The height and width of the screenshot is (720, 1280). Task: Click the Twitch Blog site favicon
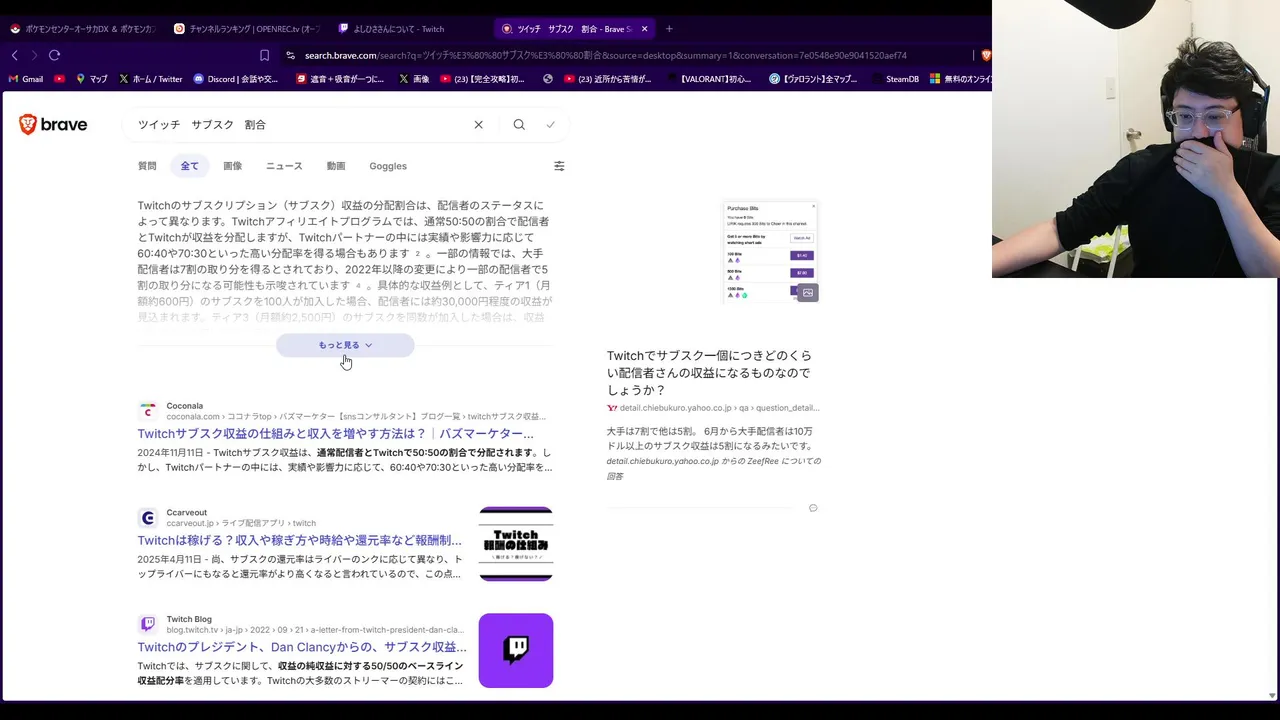click(x=148, y=624)
